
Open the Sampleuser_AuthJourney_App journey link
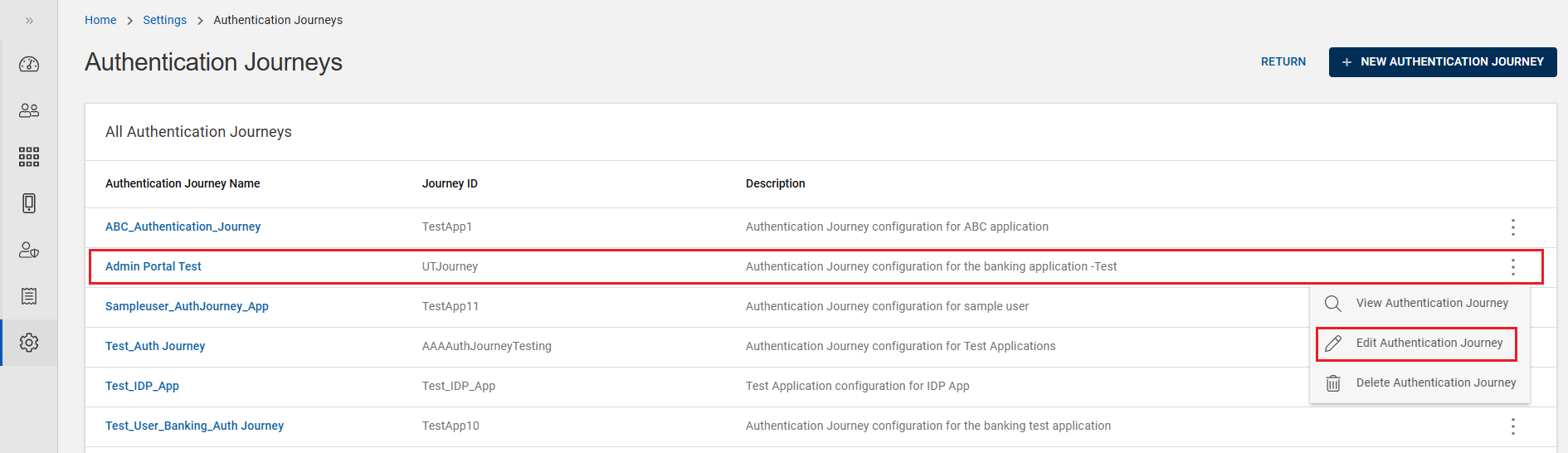pyautogui.click(x=187, y=307)
